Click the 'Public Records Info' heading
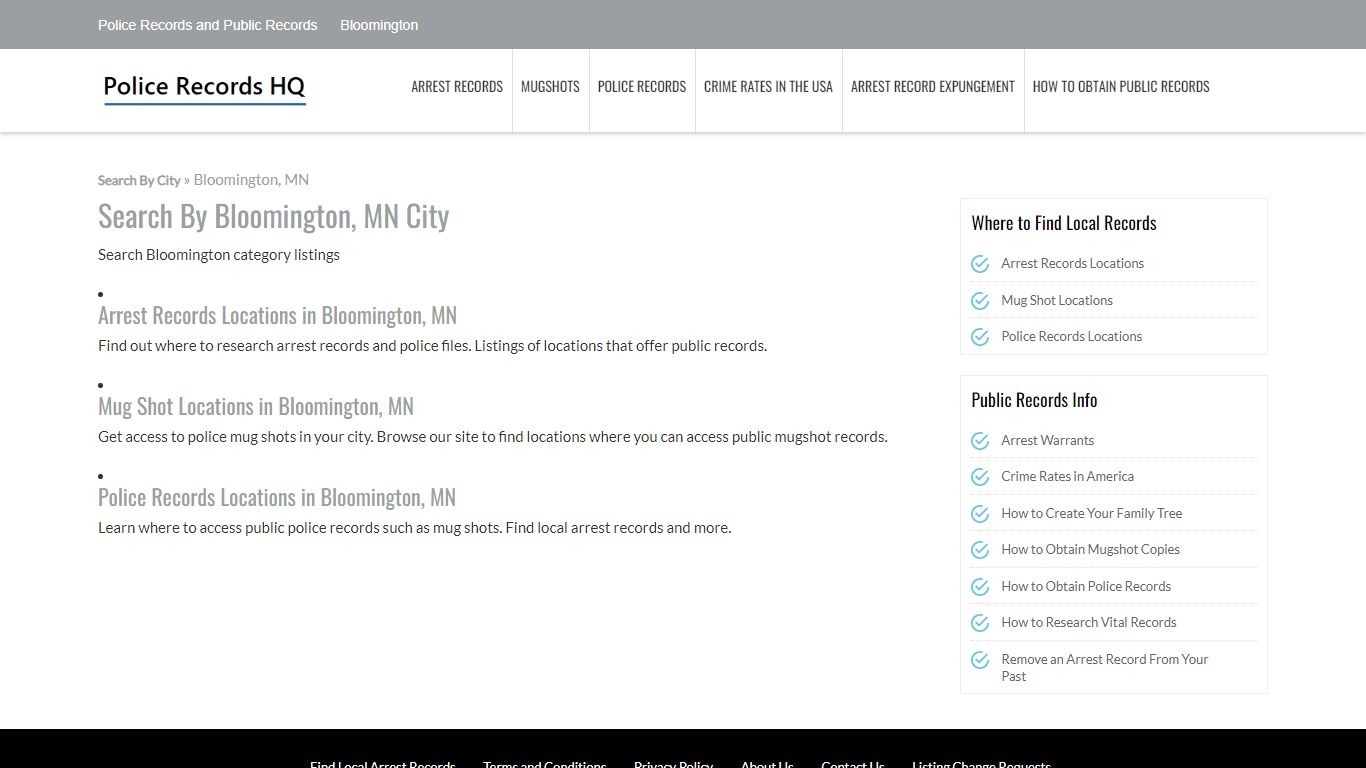1366x768 pixels. pyautogui.click(x=1034, y=400)
